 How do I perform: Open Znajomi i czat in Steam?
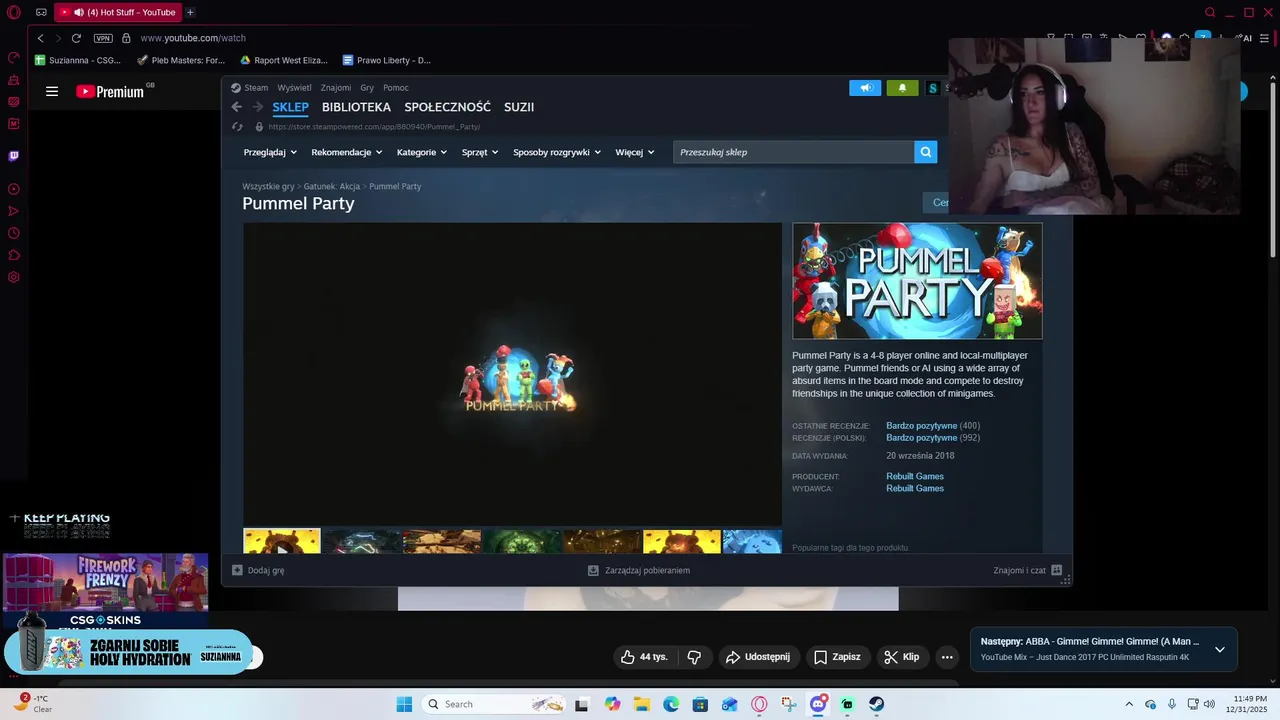pyautogui.click(x=1027, y=570)
